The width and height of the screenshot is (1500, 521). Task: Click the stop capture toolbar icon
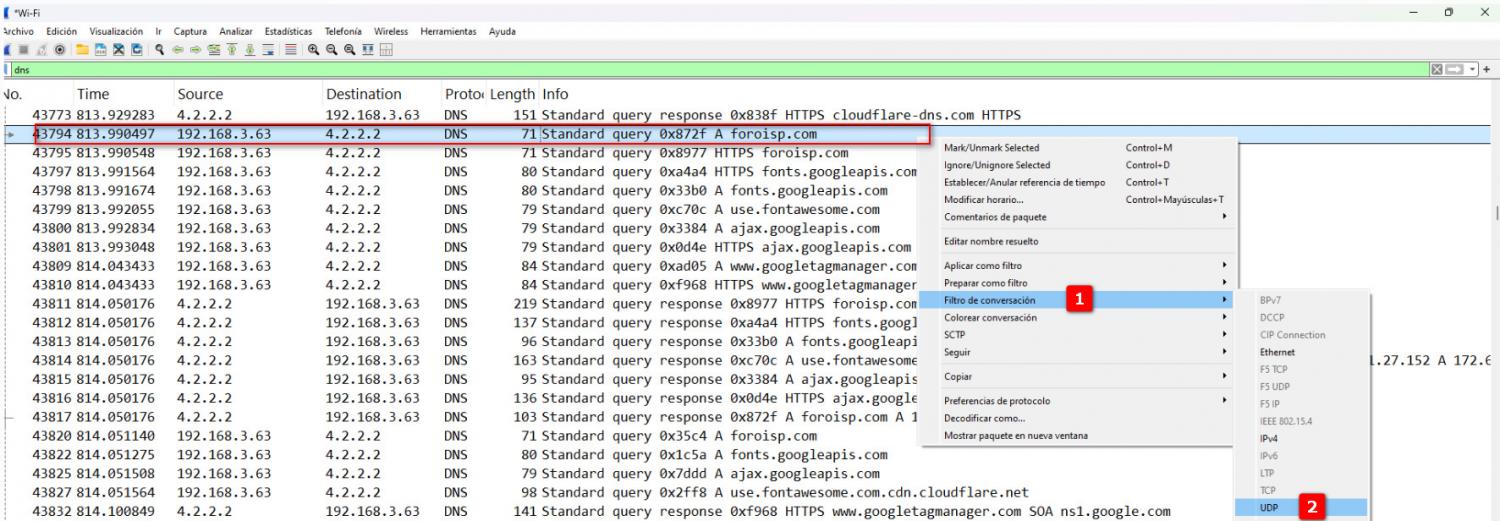point(24,50)
